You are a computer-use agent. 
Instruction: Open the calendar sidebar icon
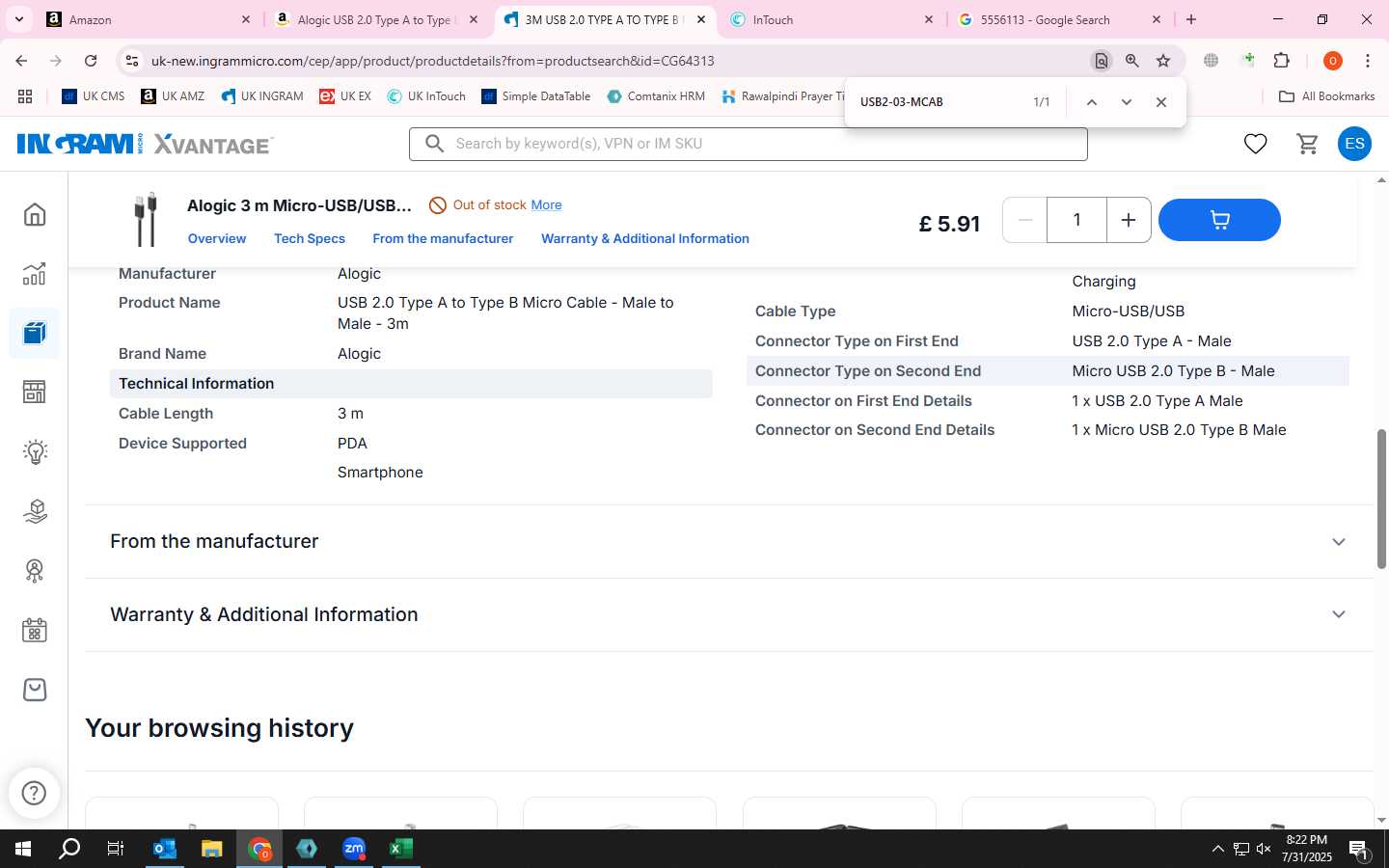tap(35, 631)
